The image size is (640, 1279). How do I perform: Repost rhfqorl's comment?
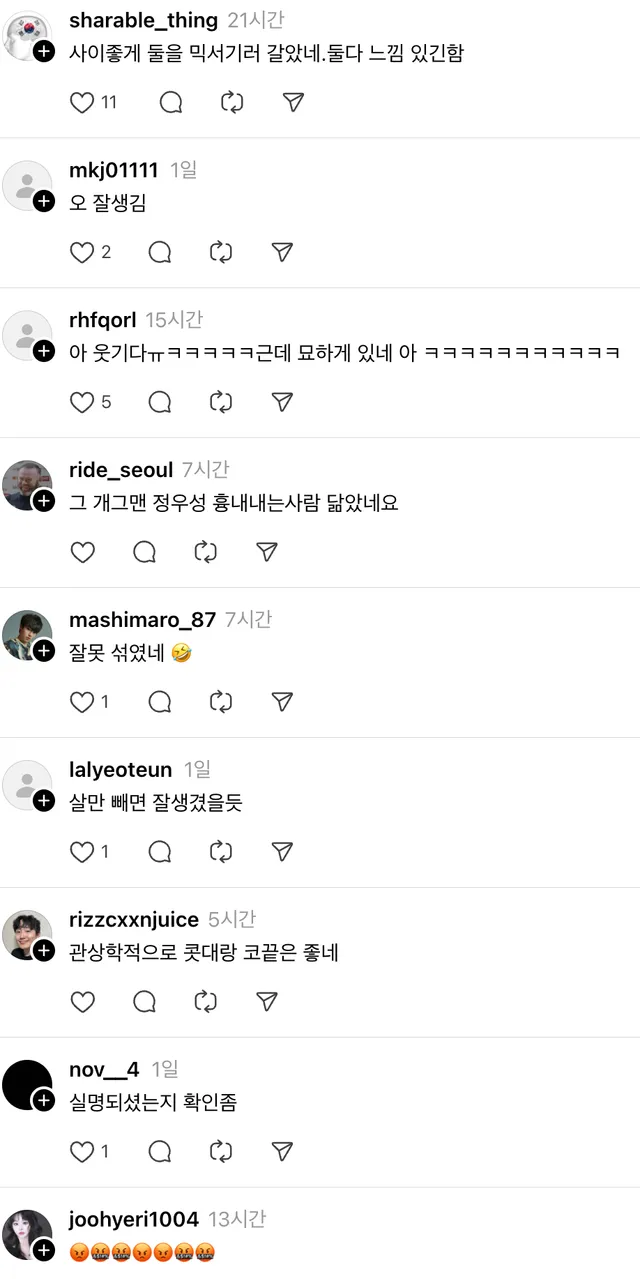[x=221, y=402]
